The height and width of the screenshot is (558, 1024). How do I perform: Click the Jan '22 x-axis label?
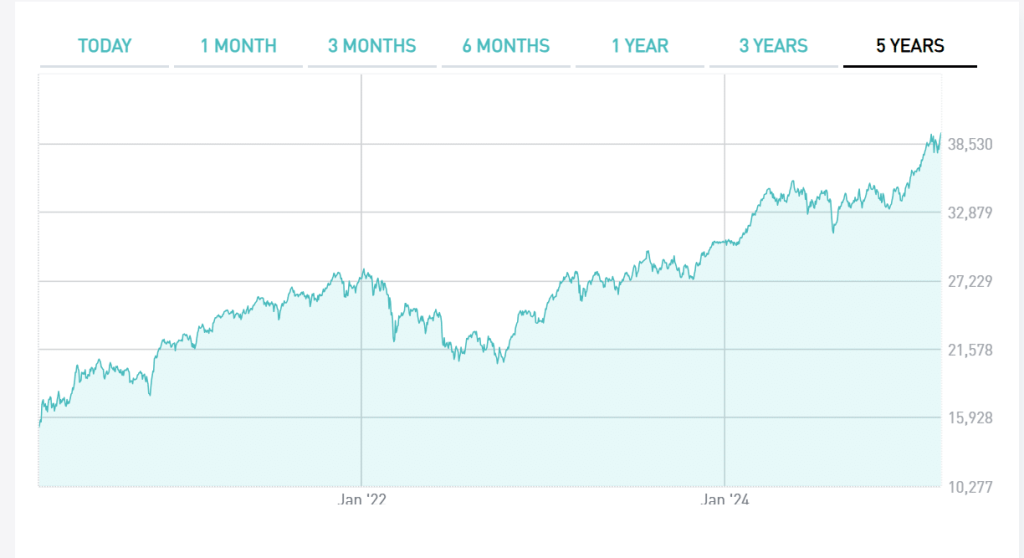pos(362,499)
